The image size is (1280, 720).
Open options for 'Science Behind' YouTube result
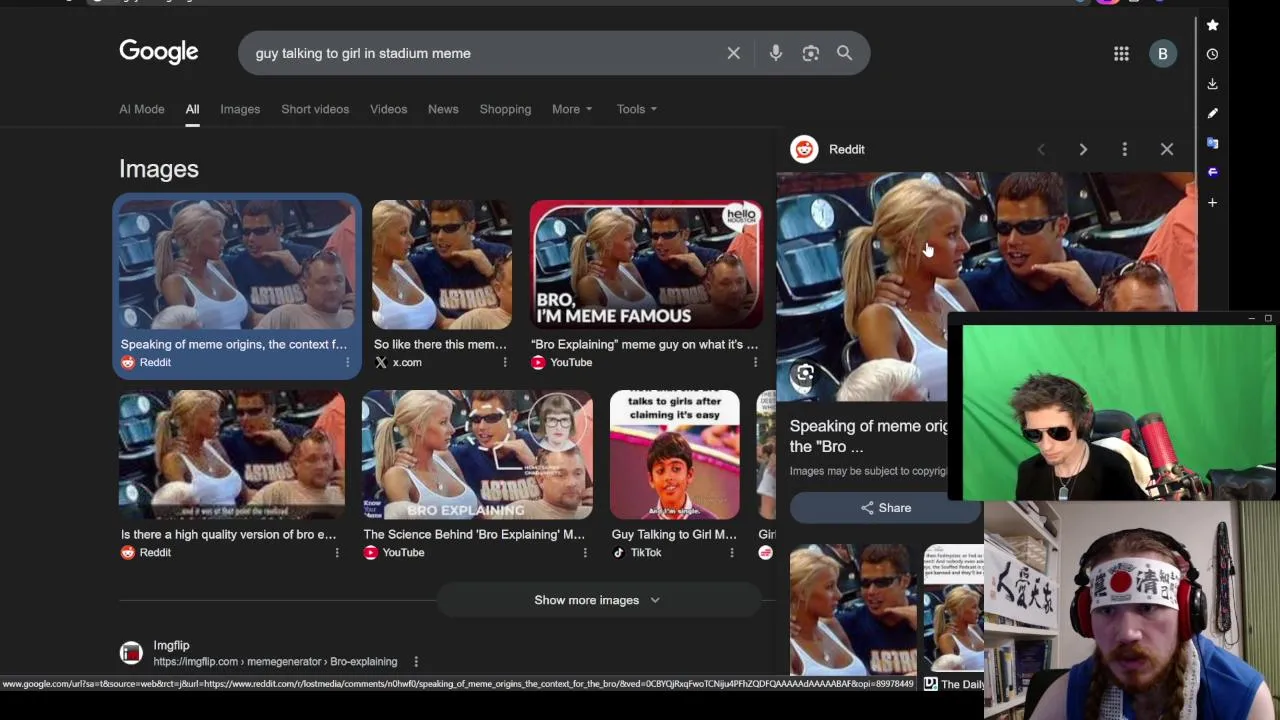[585, 552]
